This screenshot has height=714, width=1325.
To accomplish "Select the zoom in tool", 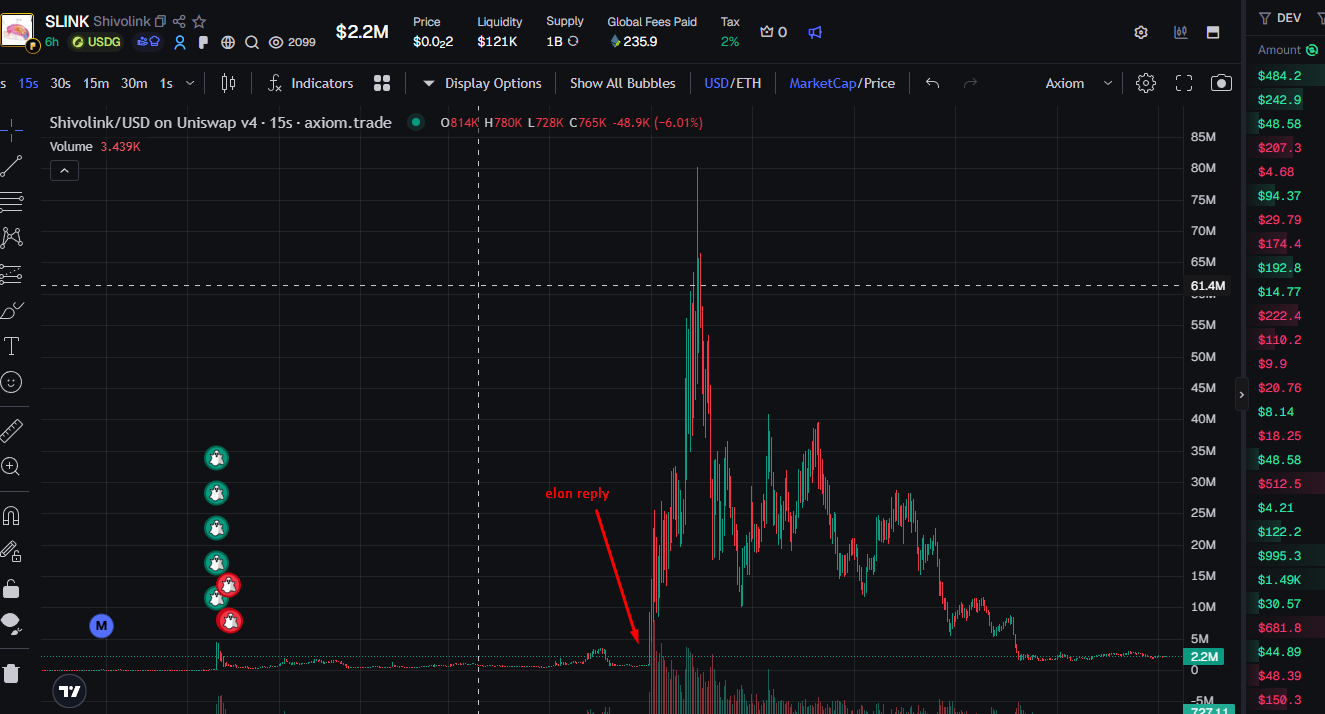I will pos(11,466).
